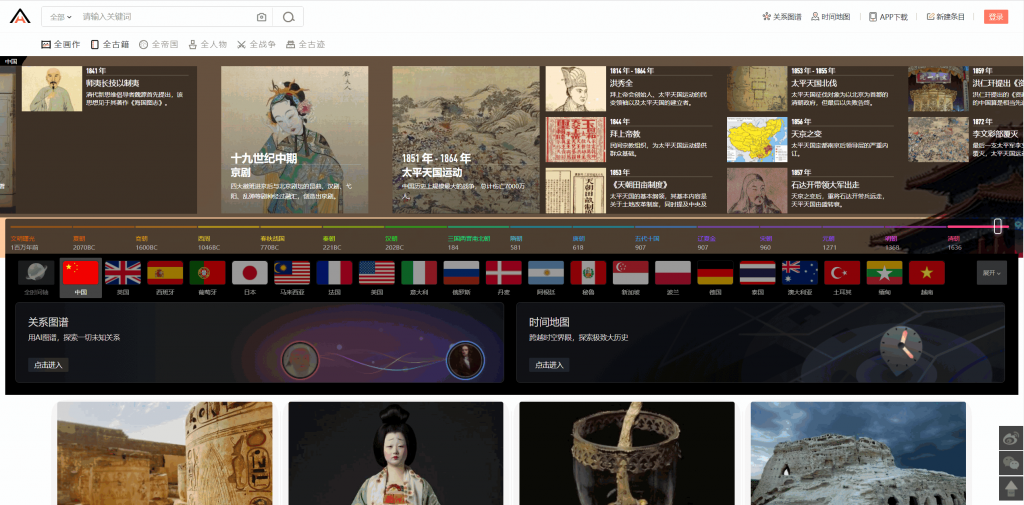Open 关系图谱 in the top bar
Screen dimensions: 1024x505
pos(782,17)
